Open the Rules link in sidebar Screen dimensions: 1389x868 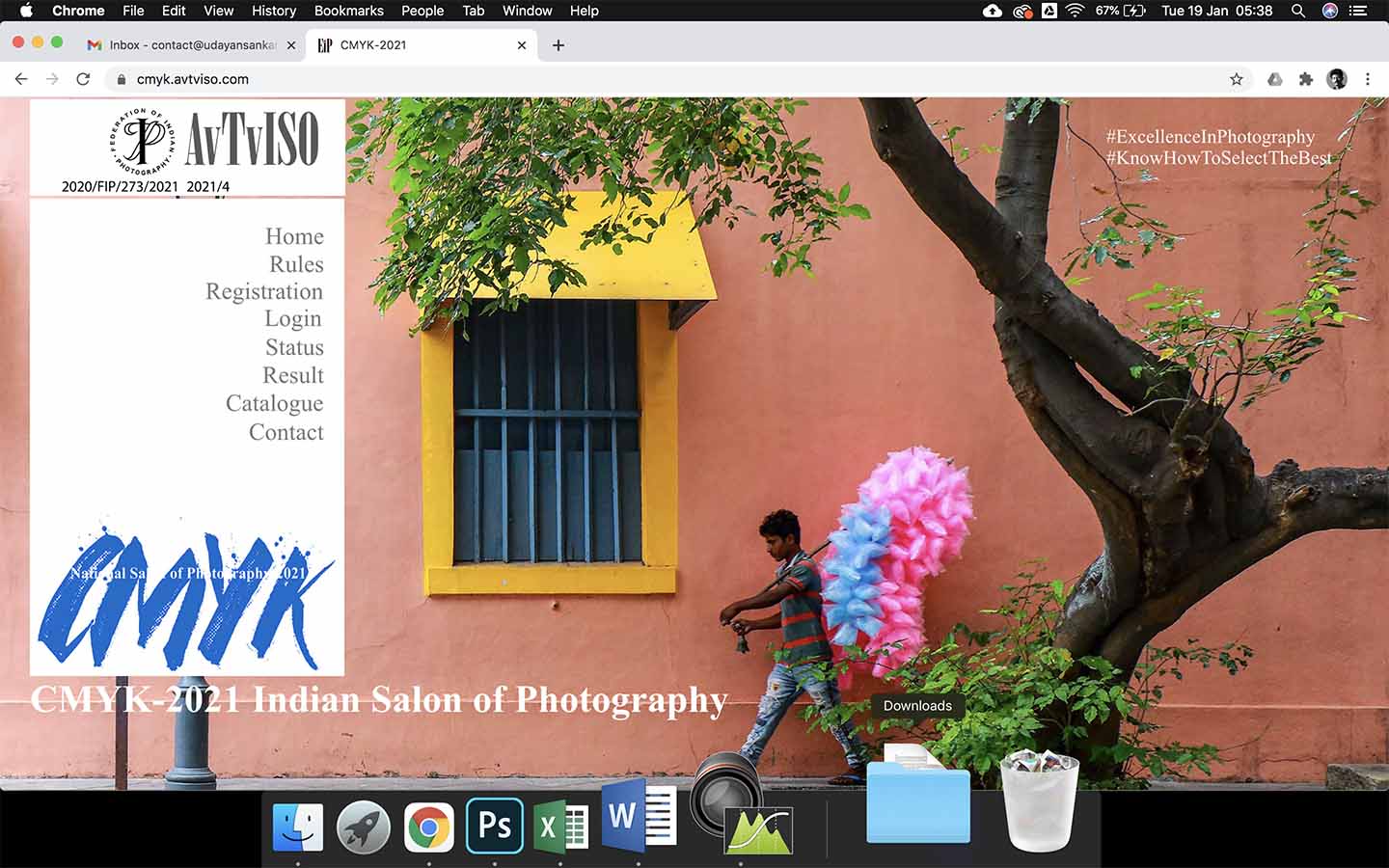click(x=296, y=264)
